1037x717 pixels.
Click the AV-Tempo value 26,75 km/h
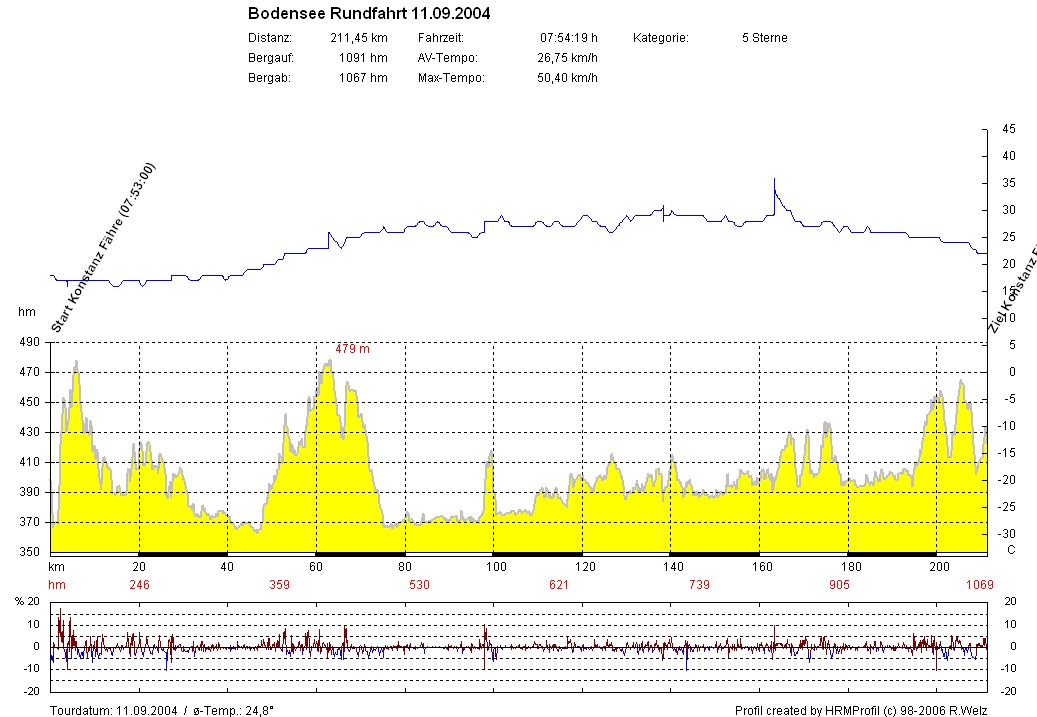click(x=567, y=58)
